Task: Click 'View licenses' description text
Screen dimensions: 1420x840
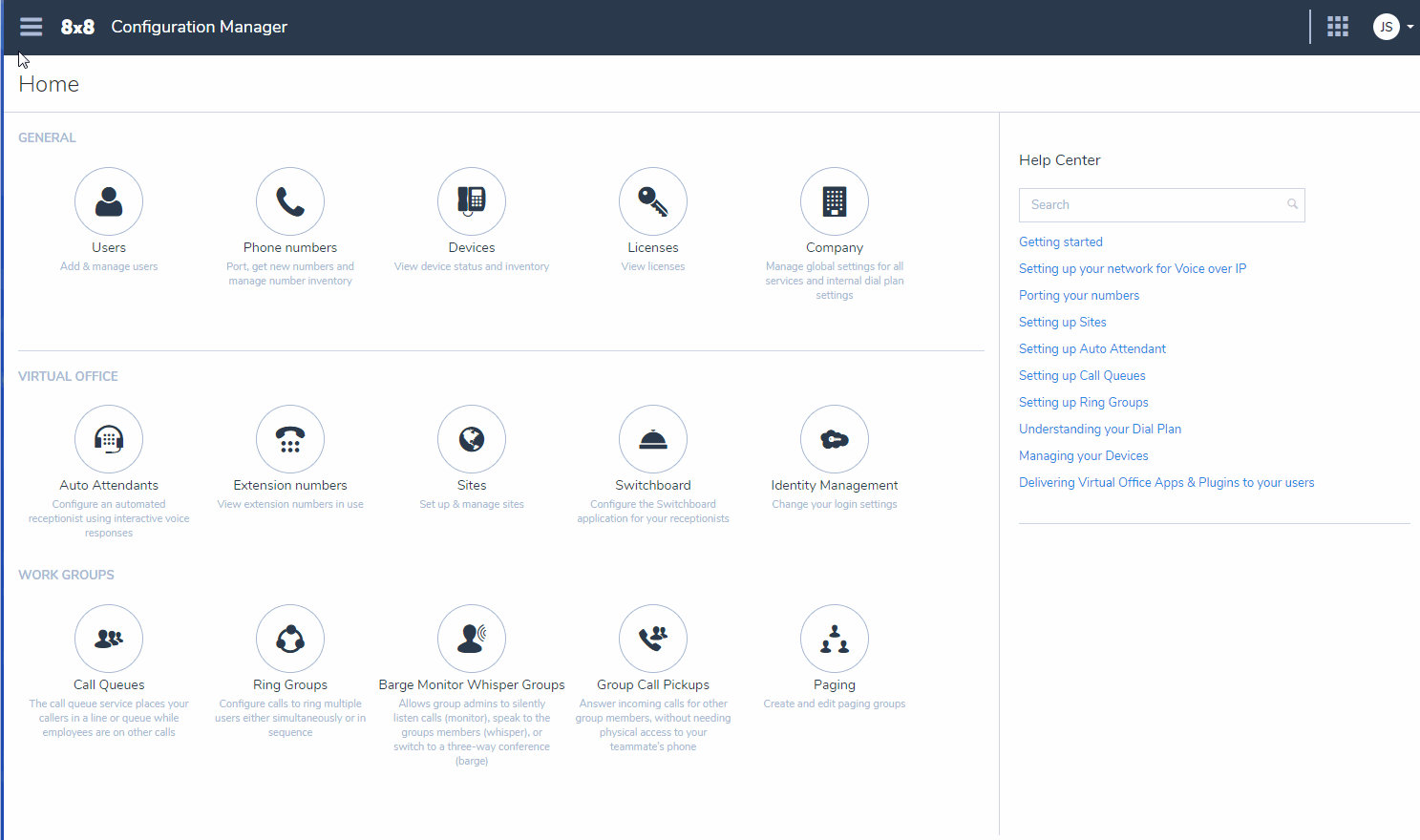Action: click(653, 266)
